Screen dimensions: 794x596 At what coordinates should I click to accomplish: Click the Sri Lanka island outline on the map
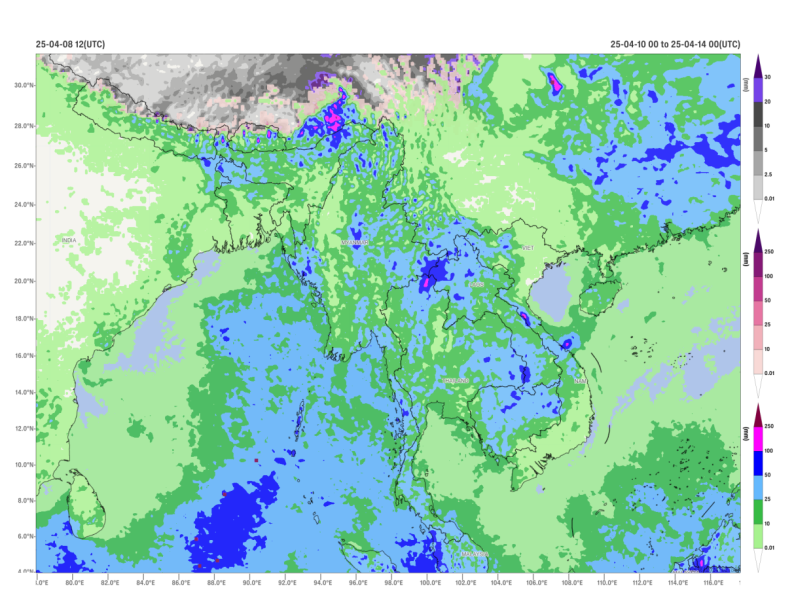(85, 504)
